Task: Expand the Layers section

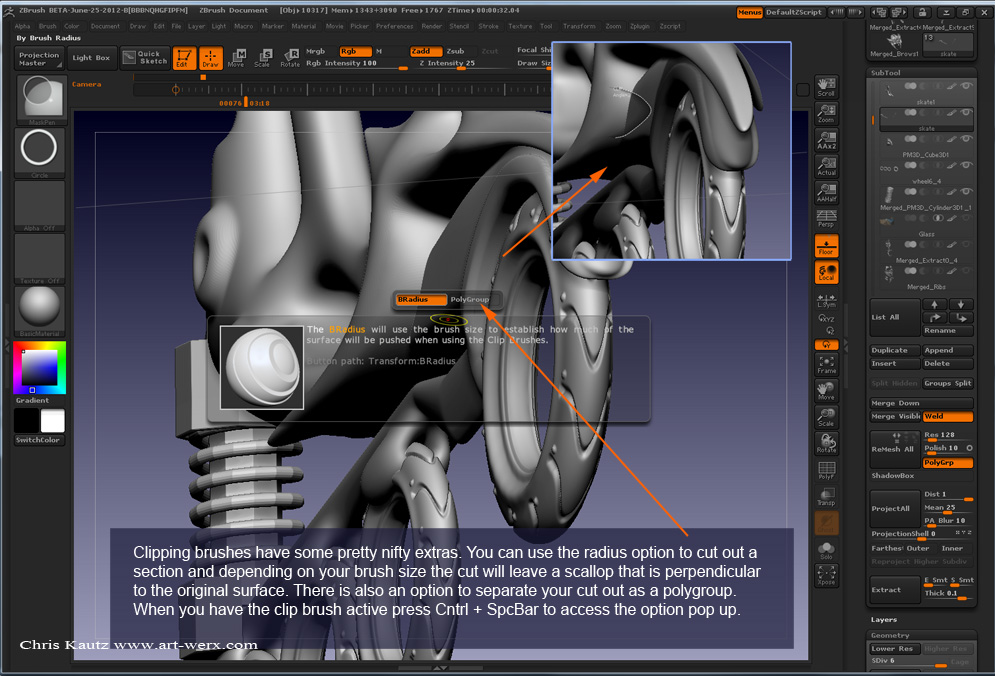Action: pyautogui.click(x=884, y=620)
